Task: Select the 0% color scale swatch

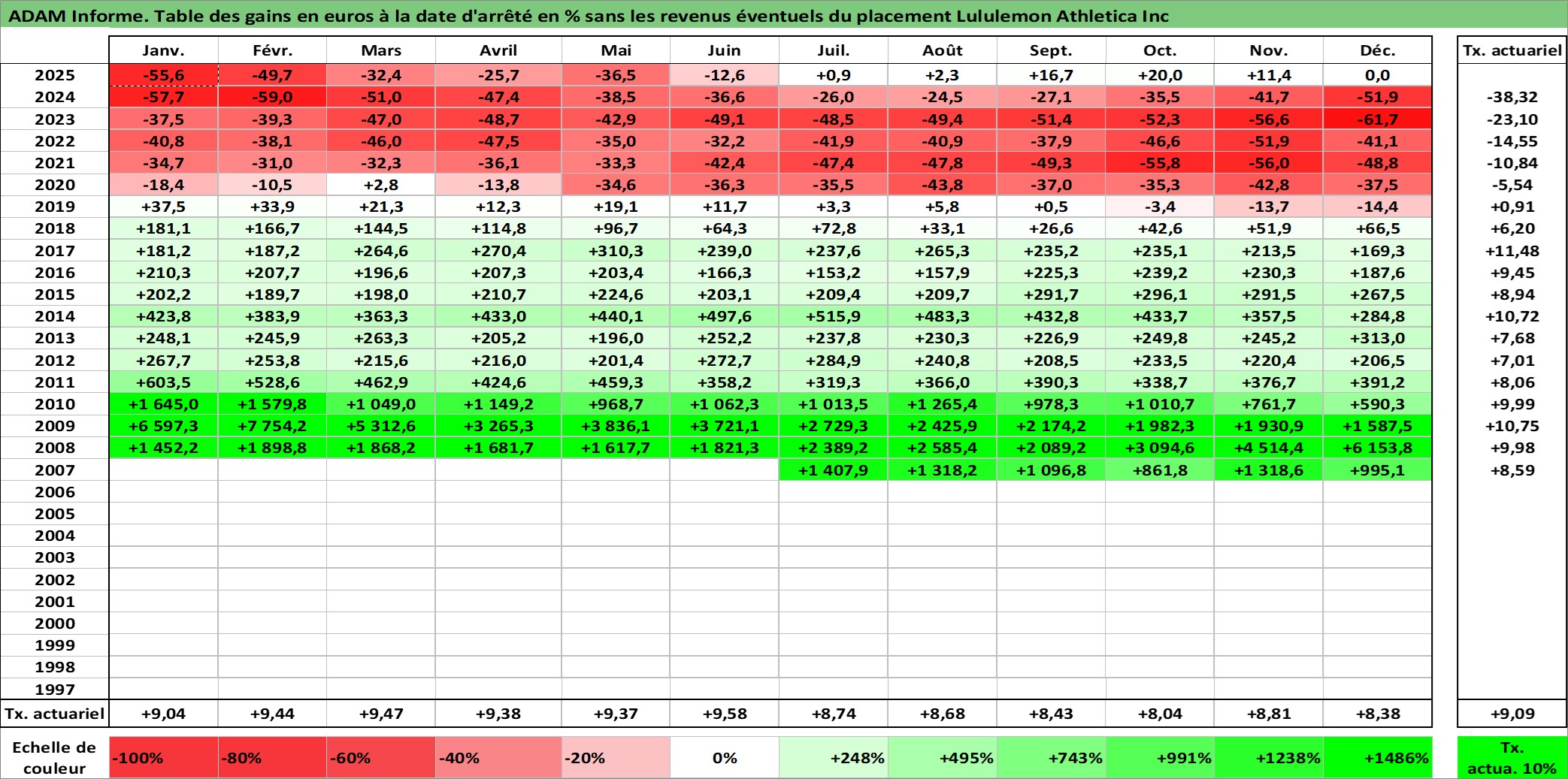Action: click(725, 757)
